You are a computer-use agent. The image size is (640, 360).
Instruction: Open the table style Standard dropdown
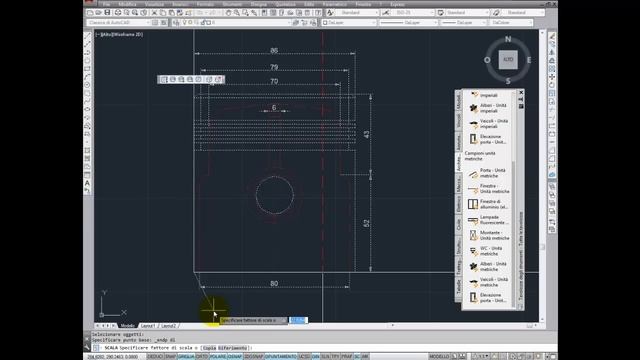[x=467, y=13]
